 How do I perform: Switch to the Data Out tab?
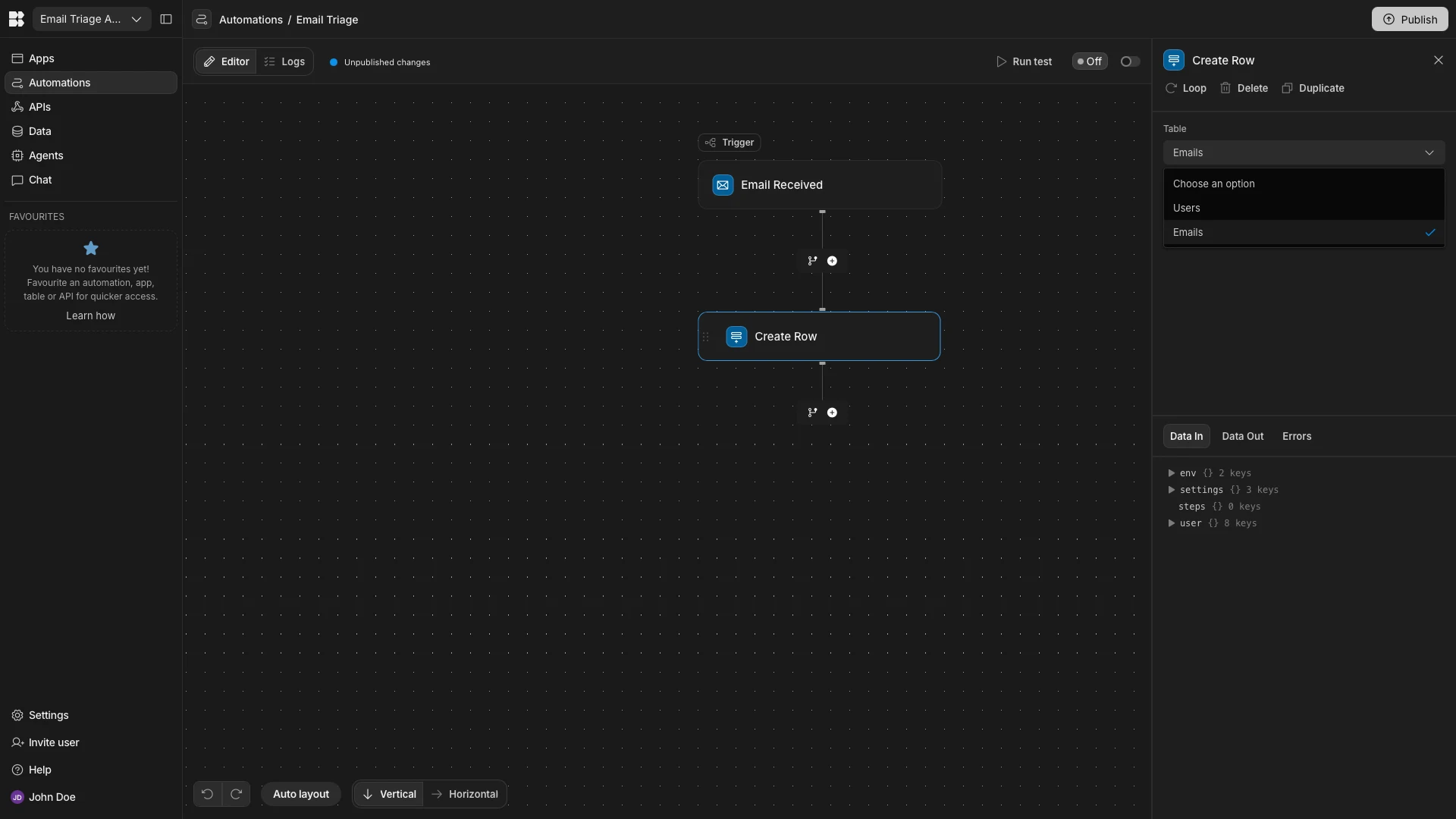pos(1242,436)
